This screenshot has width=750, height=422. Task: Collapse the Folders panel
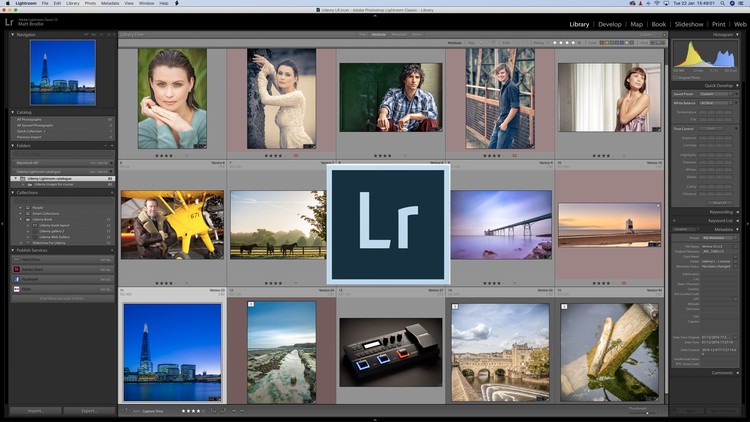point(12,145)
